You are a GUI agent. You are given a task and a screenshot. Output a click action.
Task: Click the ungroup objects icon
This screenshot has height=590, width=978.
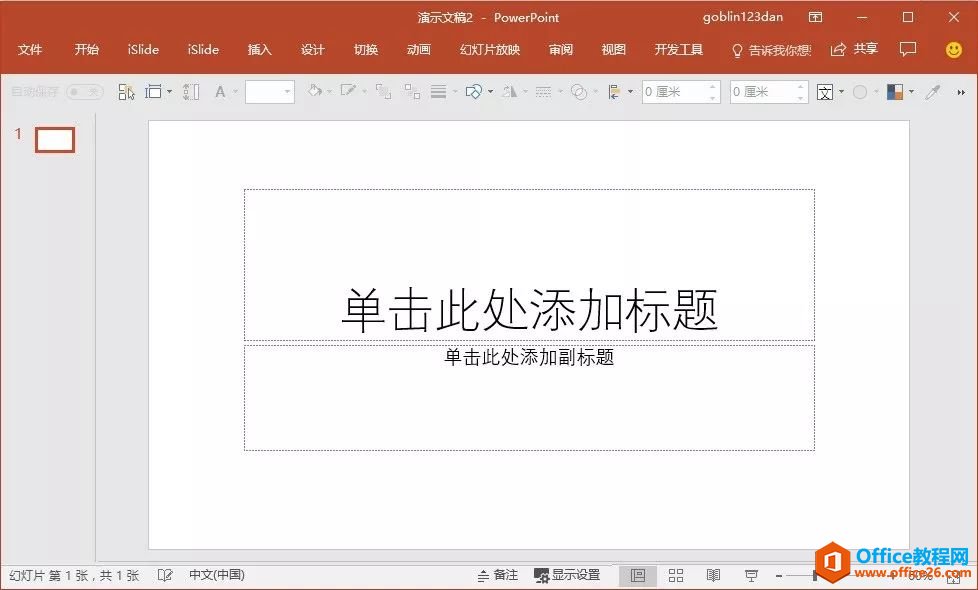coord(412,92)
